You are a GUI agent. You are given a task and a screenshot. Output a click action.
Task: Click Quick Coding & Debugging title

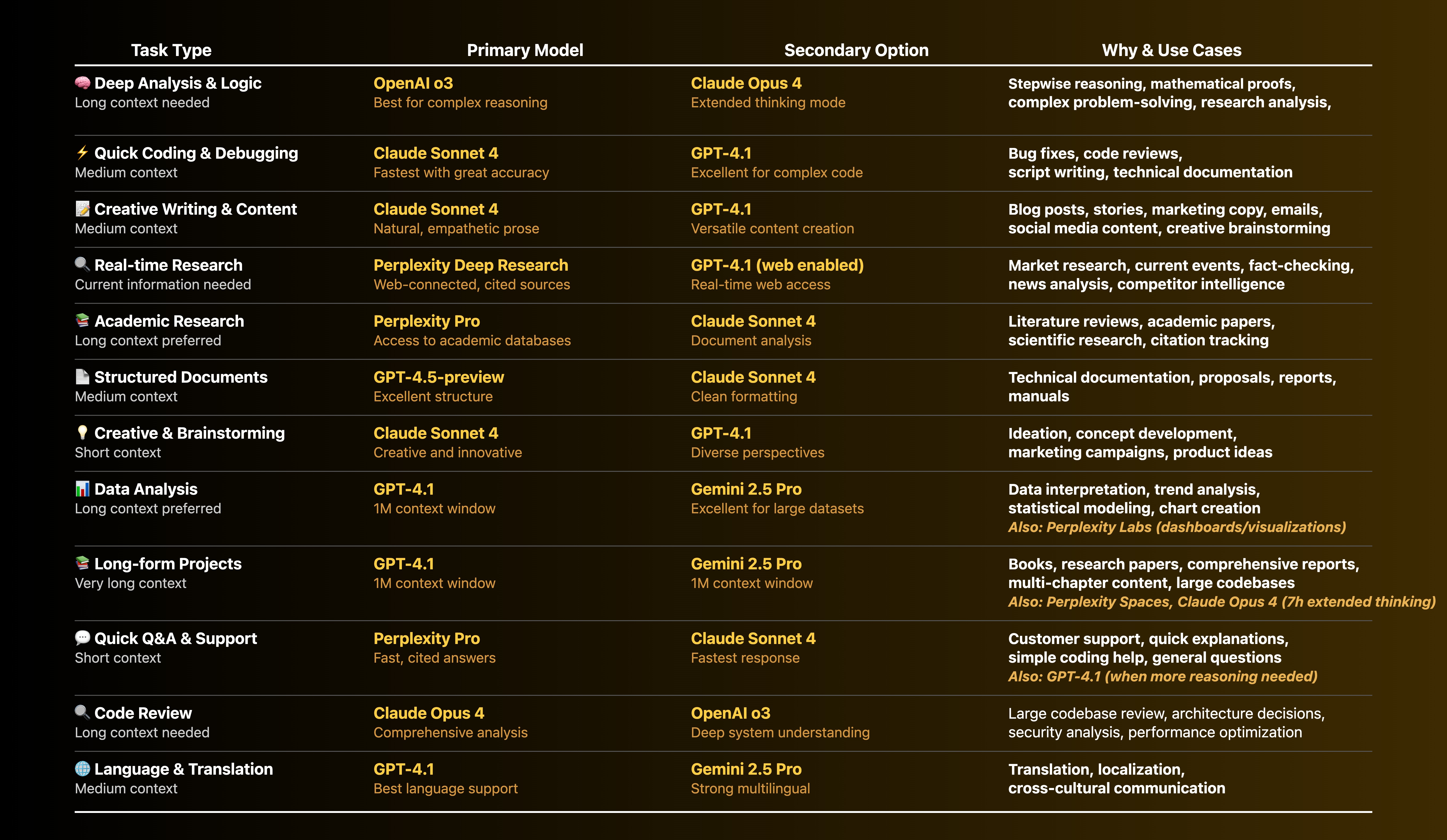point(196,153)
